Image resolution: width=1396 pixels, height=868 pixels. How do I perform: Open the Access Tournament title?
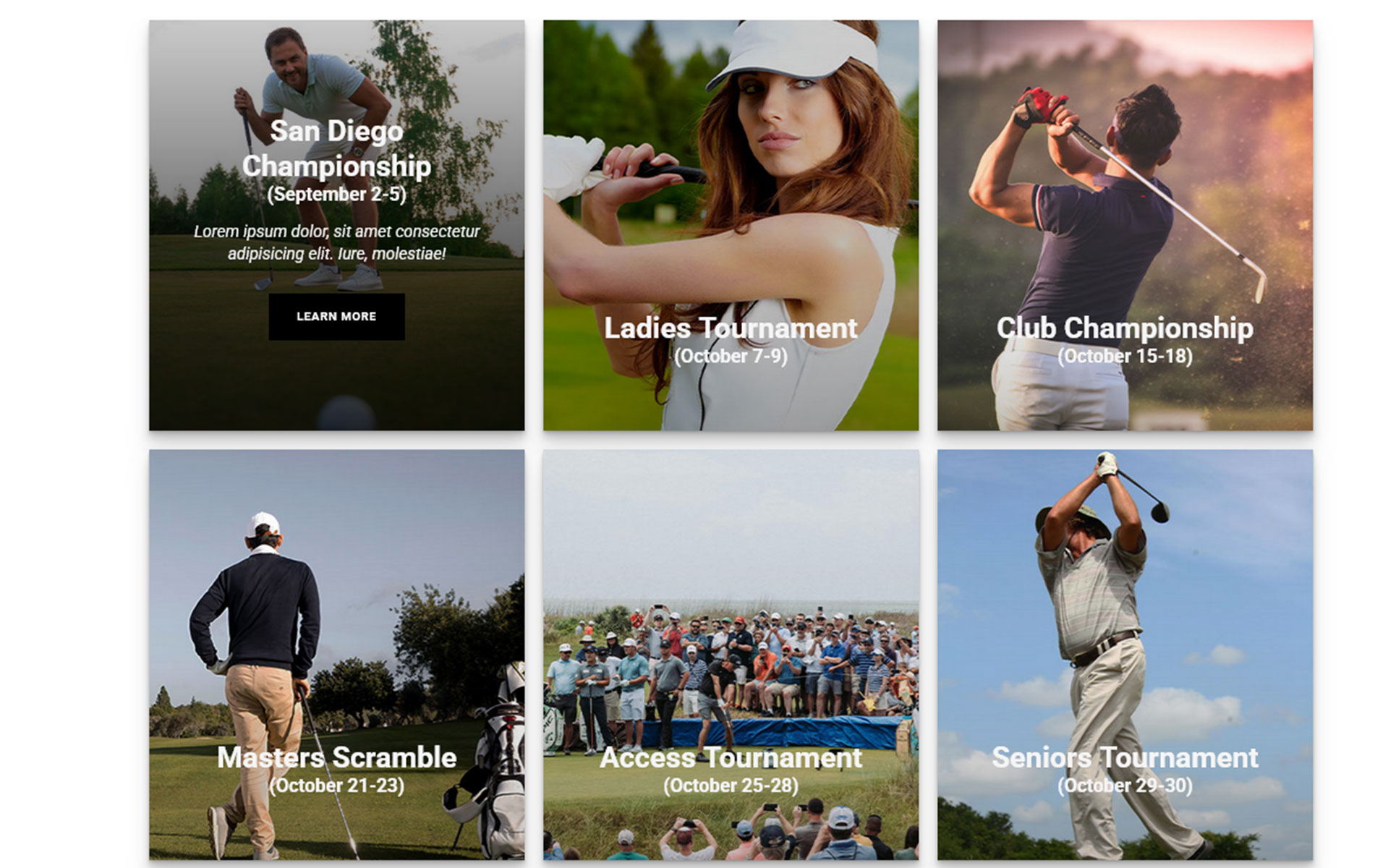[x=731, y=757]
